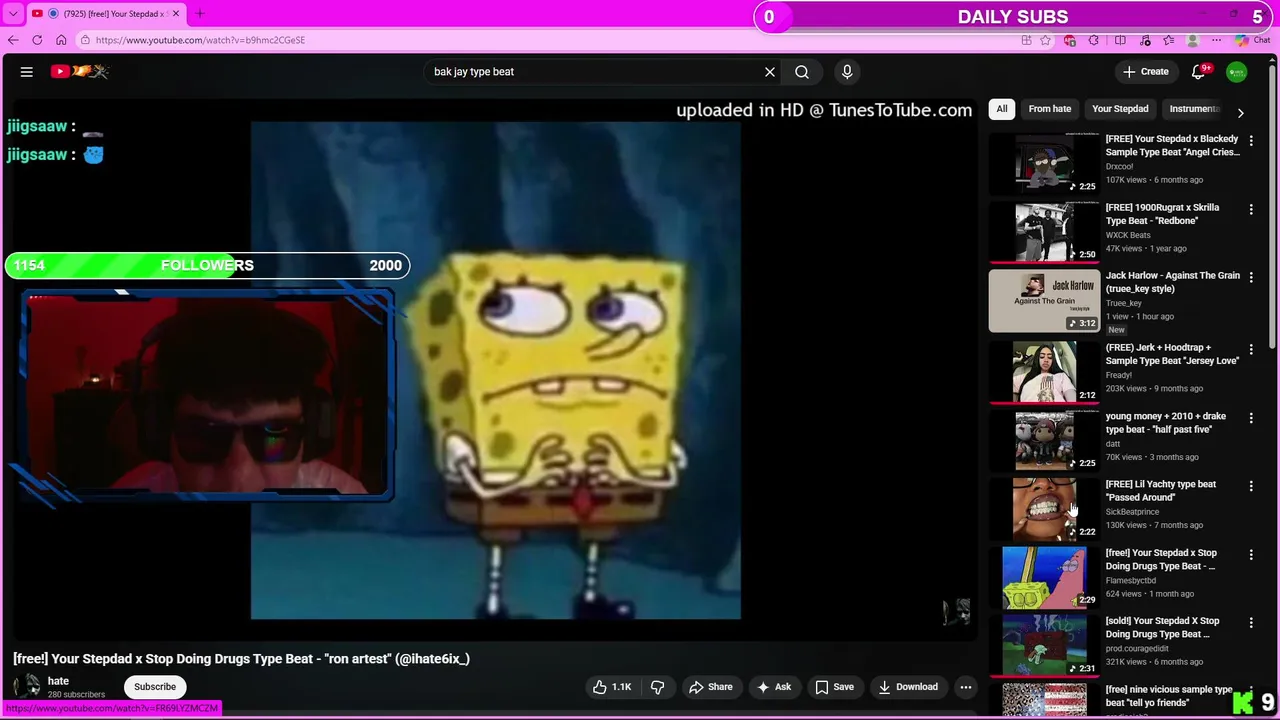
Task: Open the browser extensions puzzle icon
Action: (1094, 40)
